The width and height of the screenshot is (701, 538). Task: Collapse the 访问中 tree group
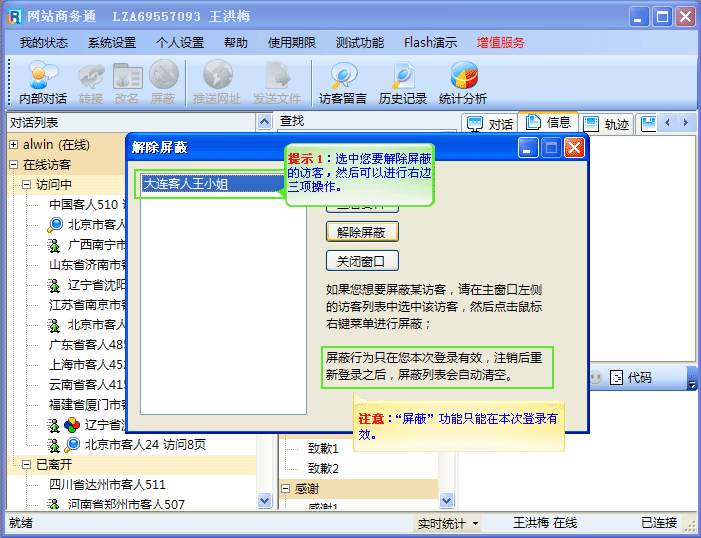click(27, 185)
